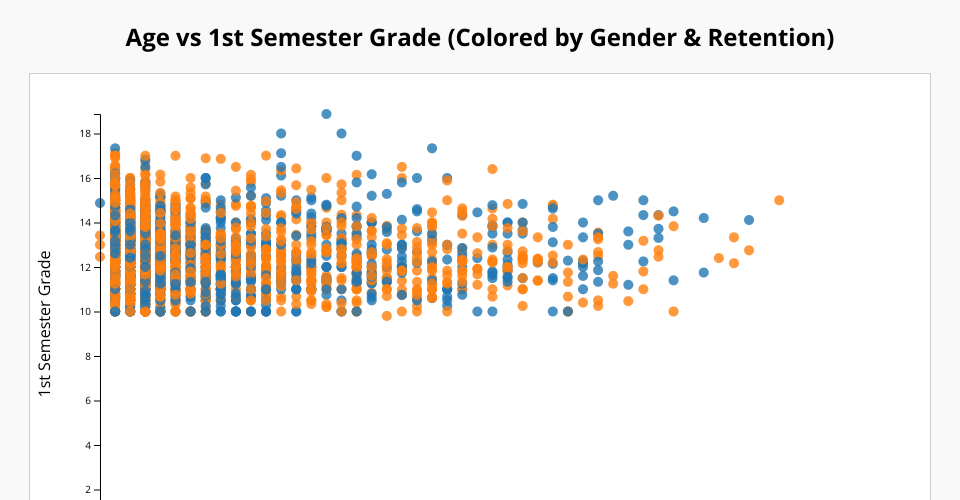Select the rightmost blue dot at grade 18
The image size is (960, 500).
[x=341, y=133]
